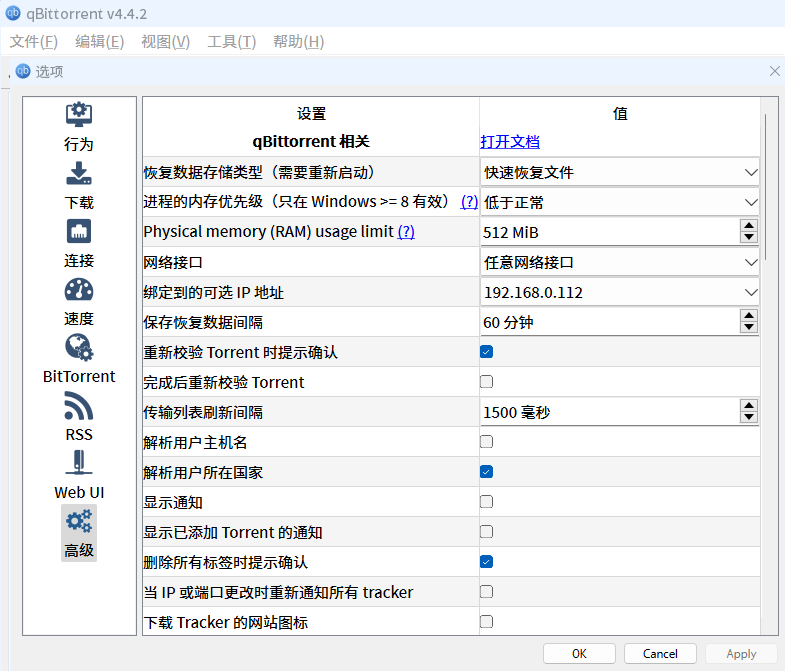Screen dimensions: 785x671
Task: Increase 传输列表刷新间隔 value
Action: click(749, 406)
